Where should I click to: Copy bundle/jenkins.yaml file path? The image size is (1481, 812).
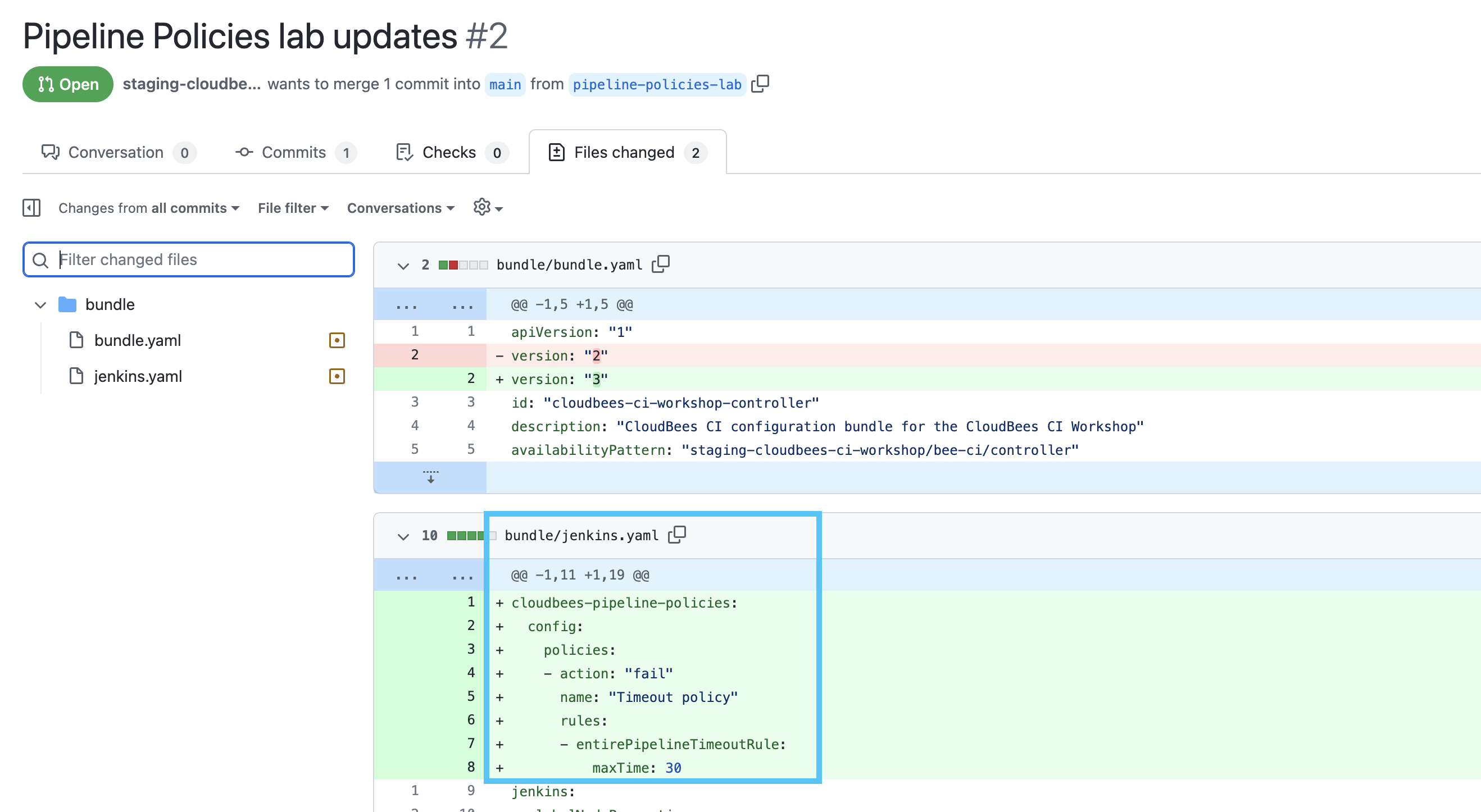(676, 535)
